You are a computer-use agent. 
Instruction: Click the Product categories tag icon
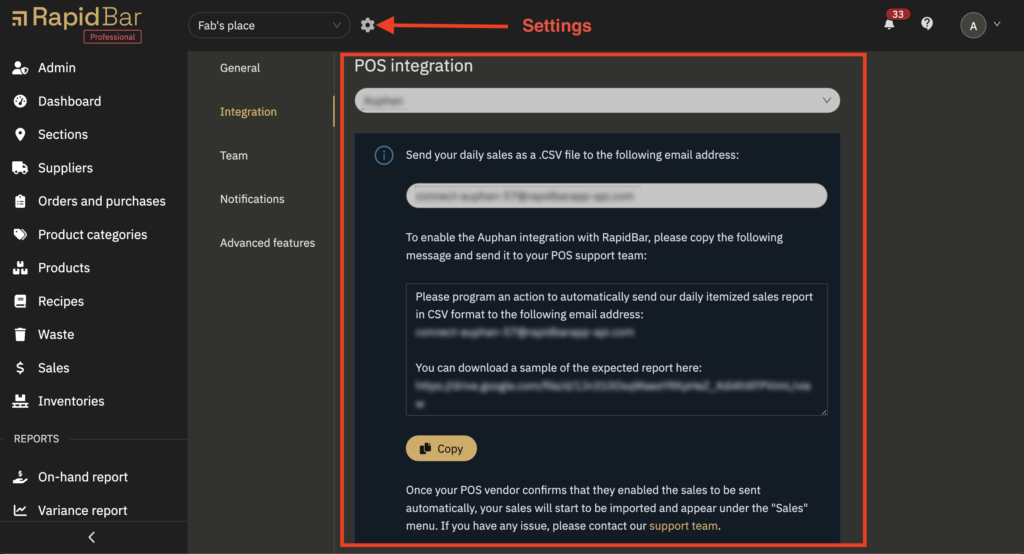pyautogui.click(x=20, y=234)
